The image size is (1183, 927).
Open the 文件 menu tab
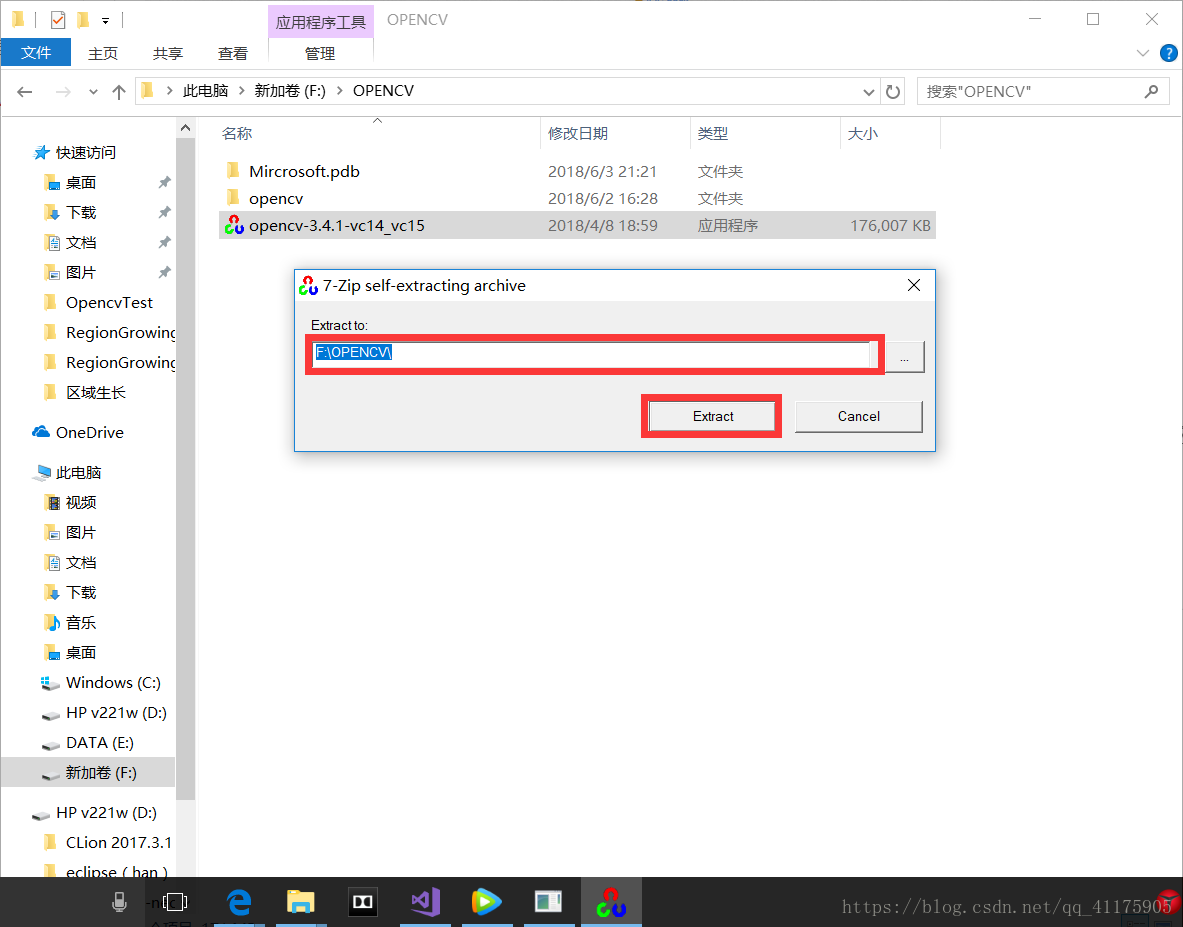click(x=36, y=53)
